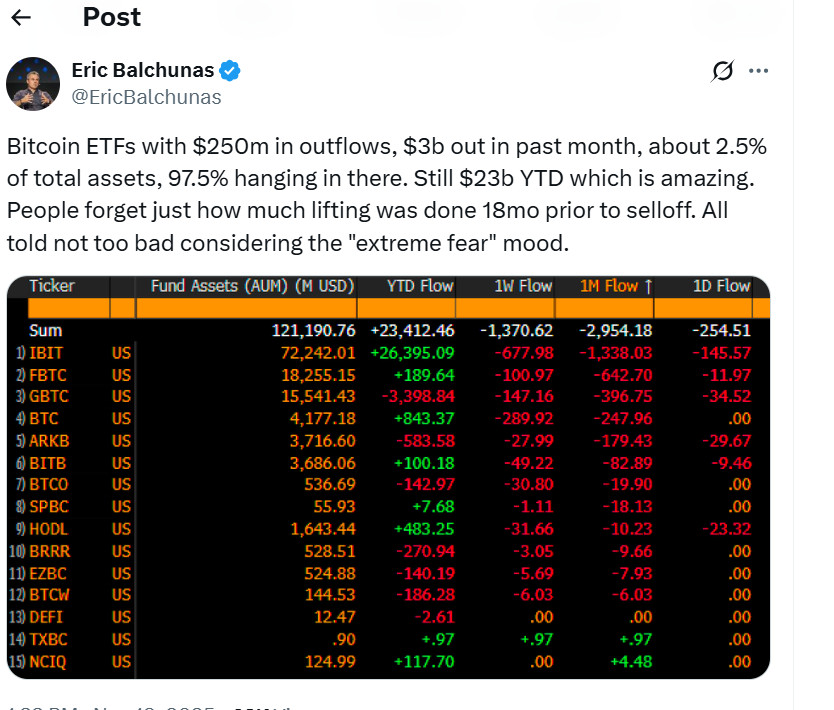Select the Fund Assets (AUM) column header
Viewport: 834px width, 710px height.
[x=252, y=286]
